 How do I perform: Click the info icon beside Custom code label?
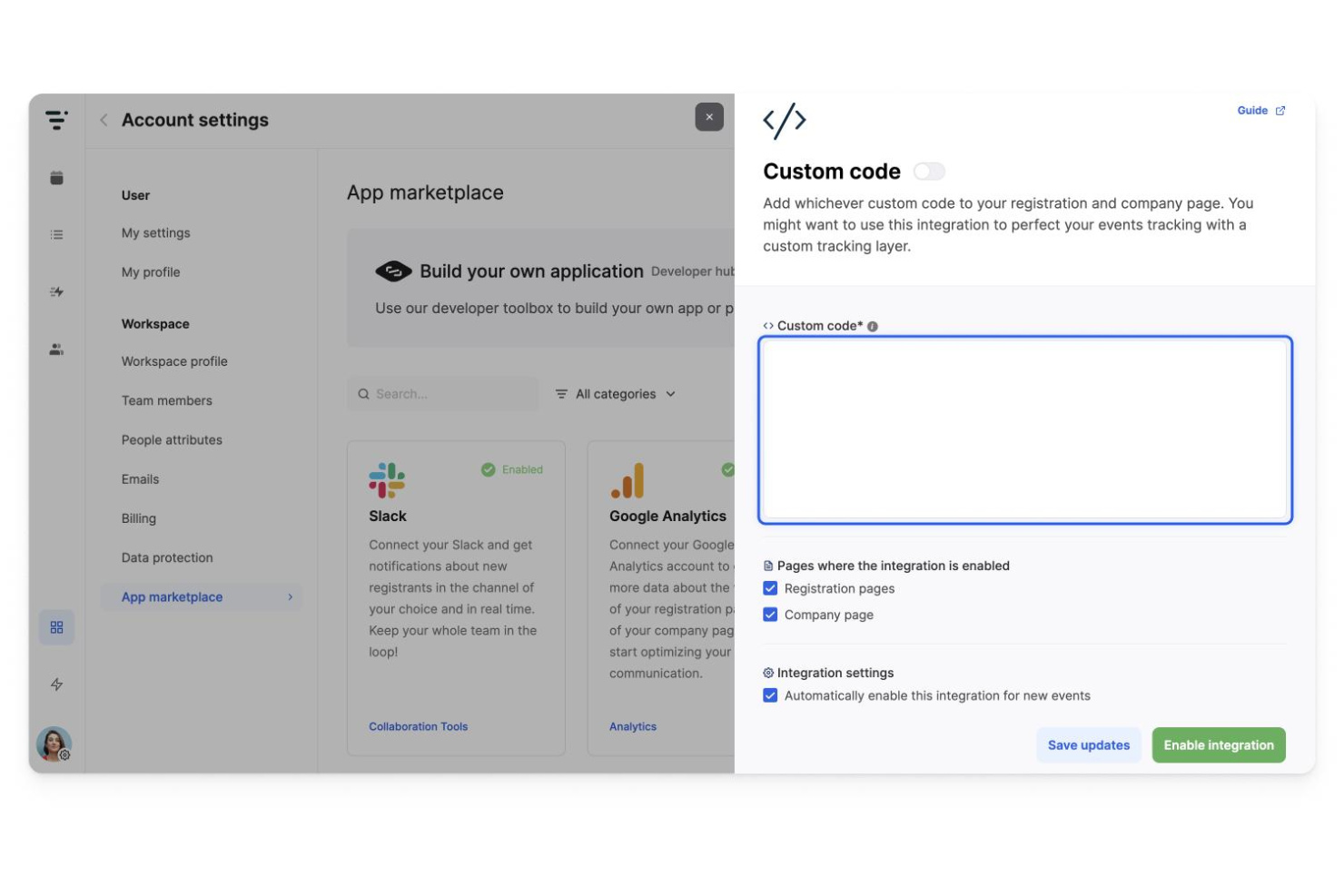tap(872, 325)
